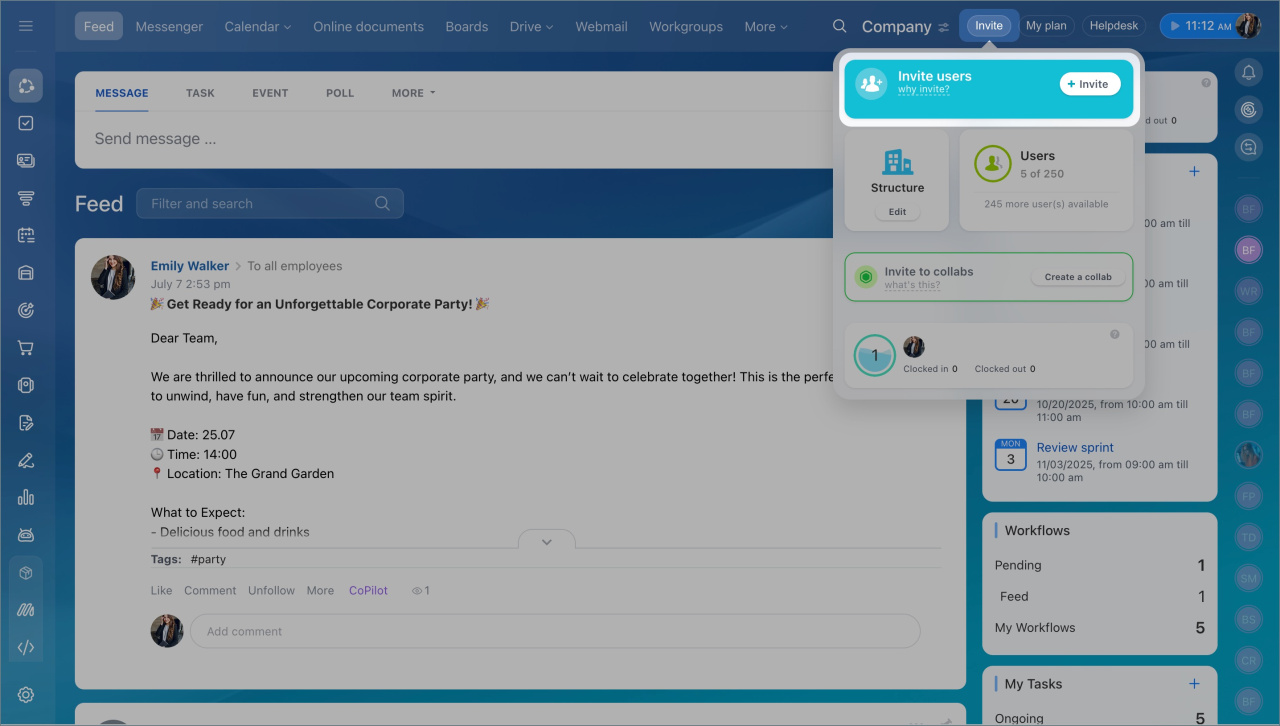The image size is (1280, 726).
Task: Open the Drive dropdown menu
Action: click(531, 27)
